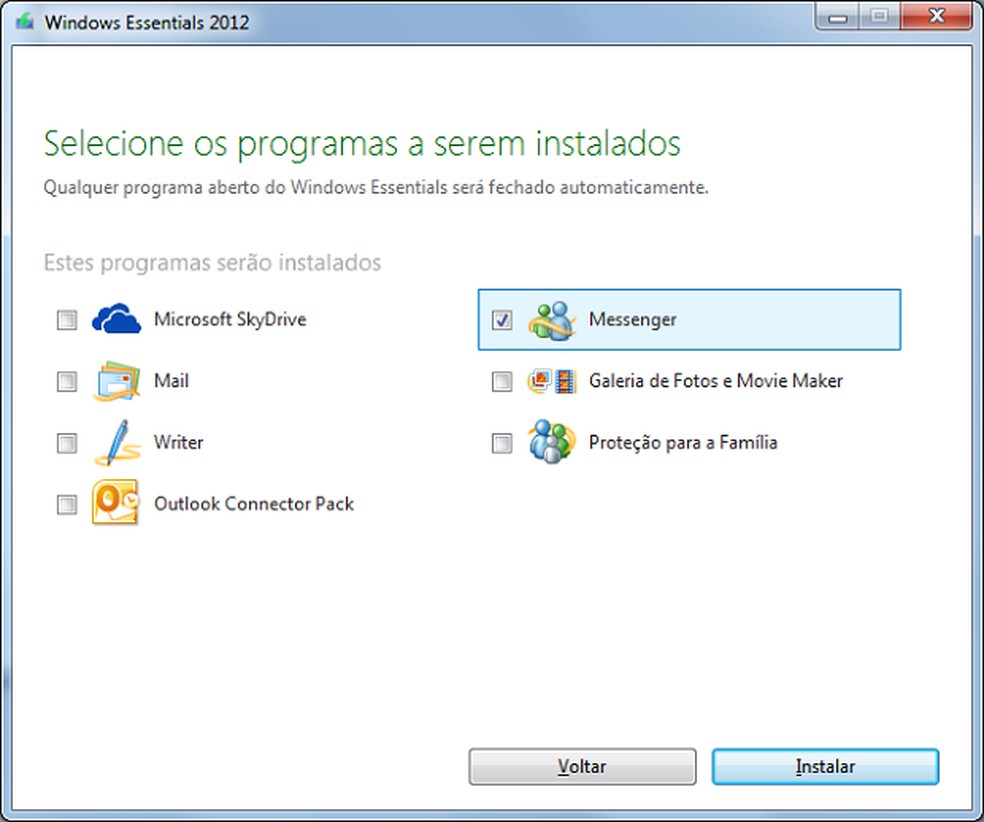Viewport: 984px width, 822px height.
Task: Click the Mail envelope icon
Action: click(114, 381)
